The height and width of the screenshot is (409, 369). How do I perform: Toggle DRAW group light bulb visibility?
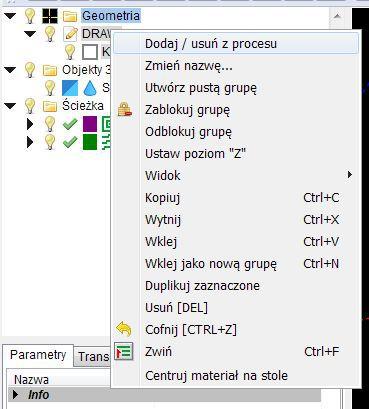[50, 34]
